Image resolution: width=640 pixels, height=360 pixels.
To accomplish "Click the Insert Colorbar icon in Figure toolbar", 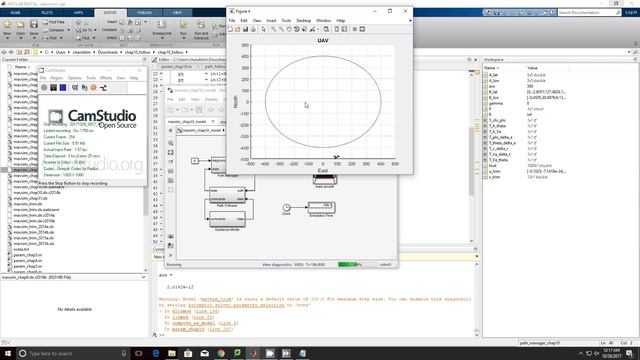I will 337,29.
